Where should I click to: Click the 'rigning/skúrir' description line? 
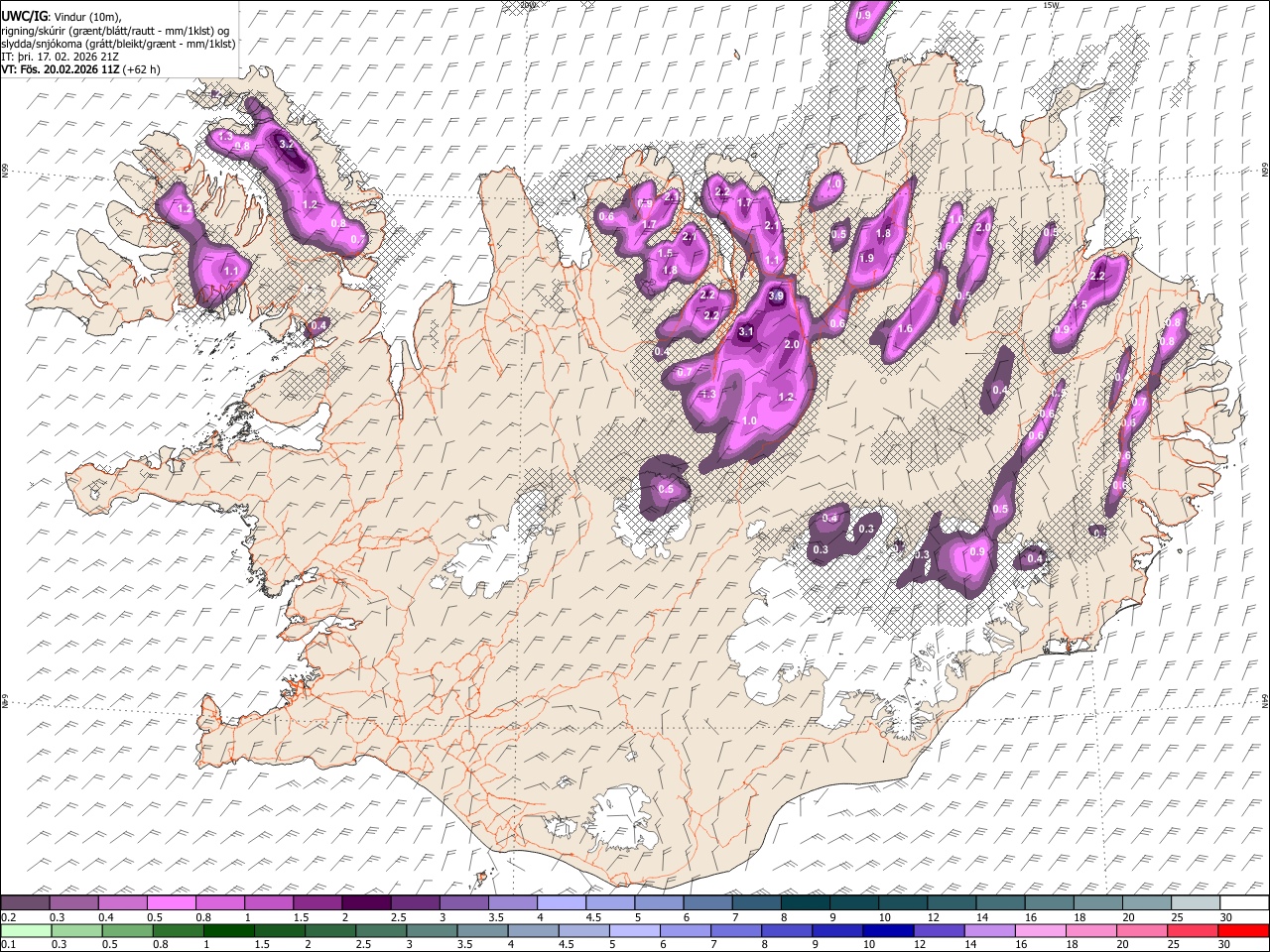(x=115, y=31)
